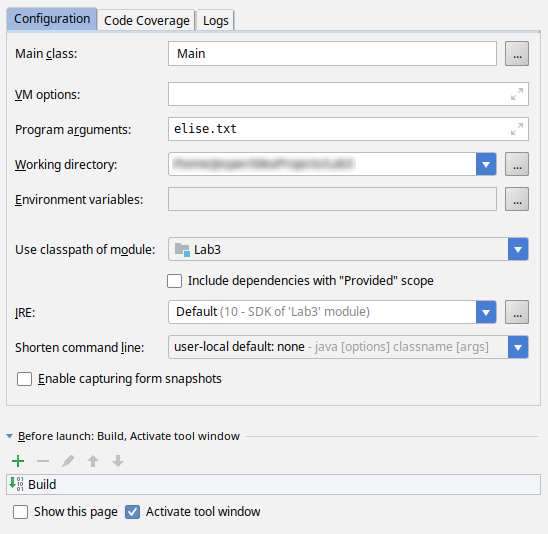Check the Show this page box

pos(20,512)
